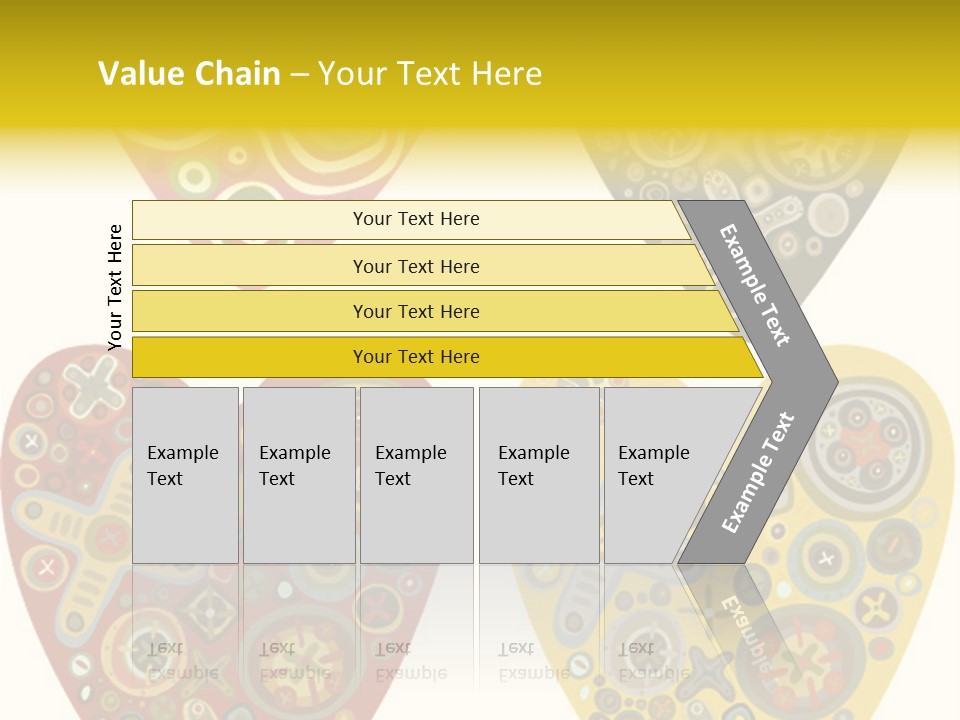The image size is (960, 720).
Task: Select the darkest gold bar at the bottom
Action: (416, 357)
